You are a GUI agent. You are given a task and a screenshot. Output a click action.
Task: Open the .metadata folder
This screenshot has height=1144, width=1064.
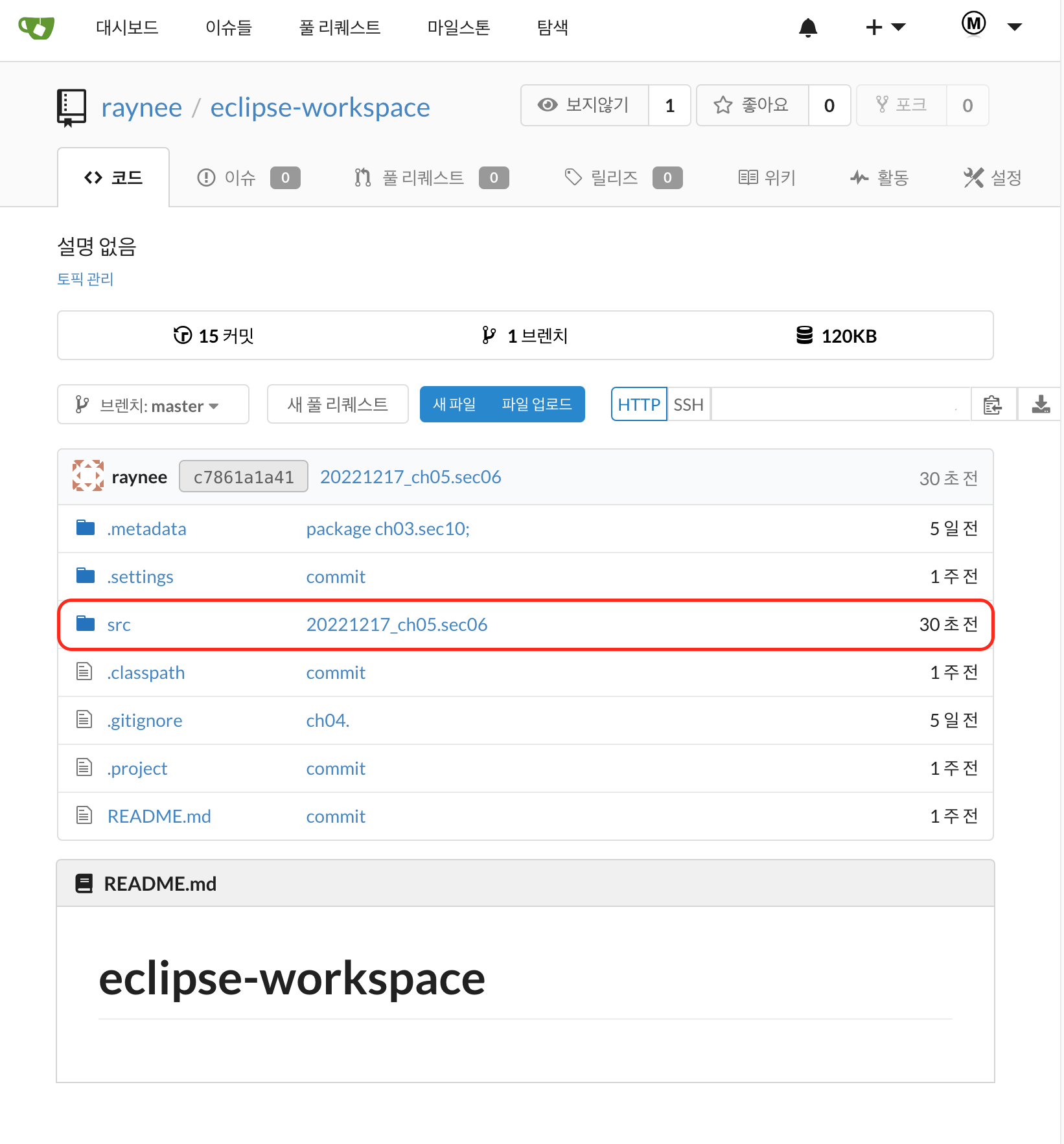coord(146,529)
